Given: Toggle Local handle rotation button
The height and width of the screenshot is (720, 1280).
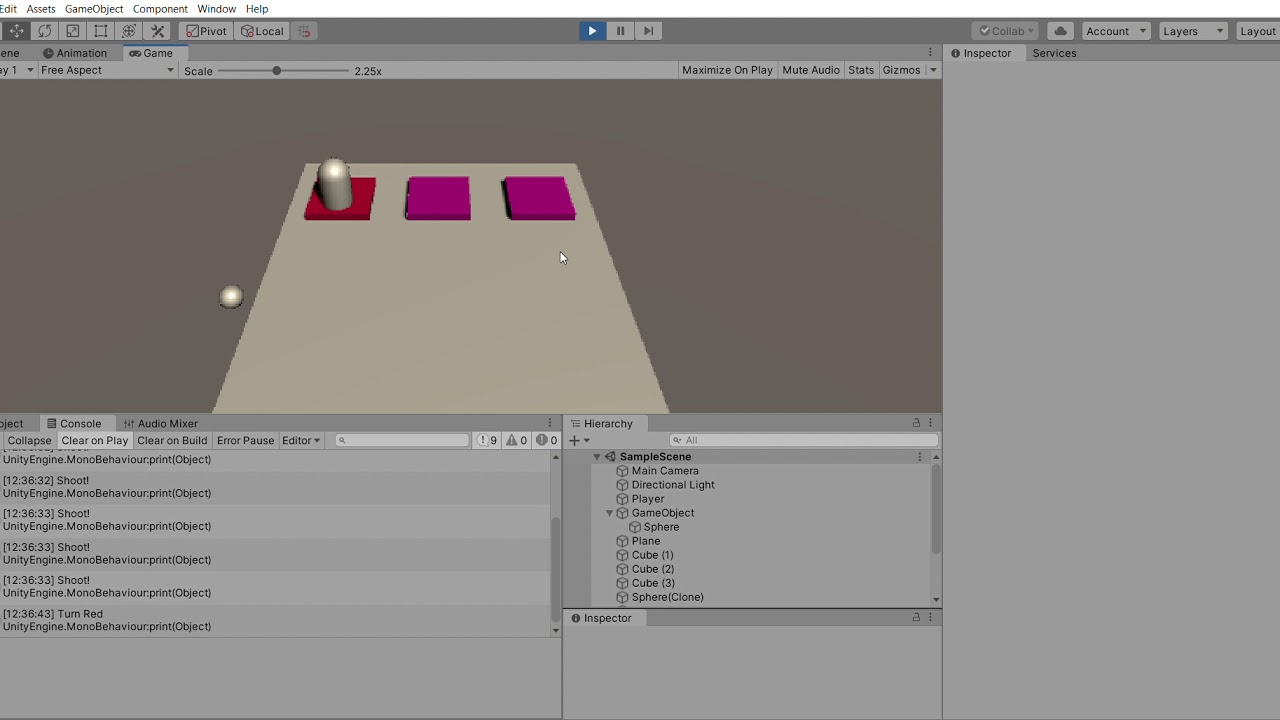Looking at the screenshot, I should 262,31.
